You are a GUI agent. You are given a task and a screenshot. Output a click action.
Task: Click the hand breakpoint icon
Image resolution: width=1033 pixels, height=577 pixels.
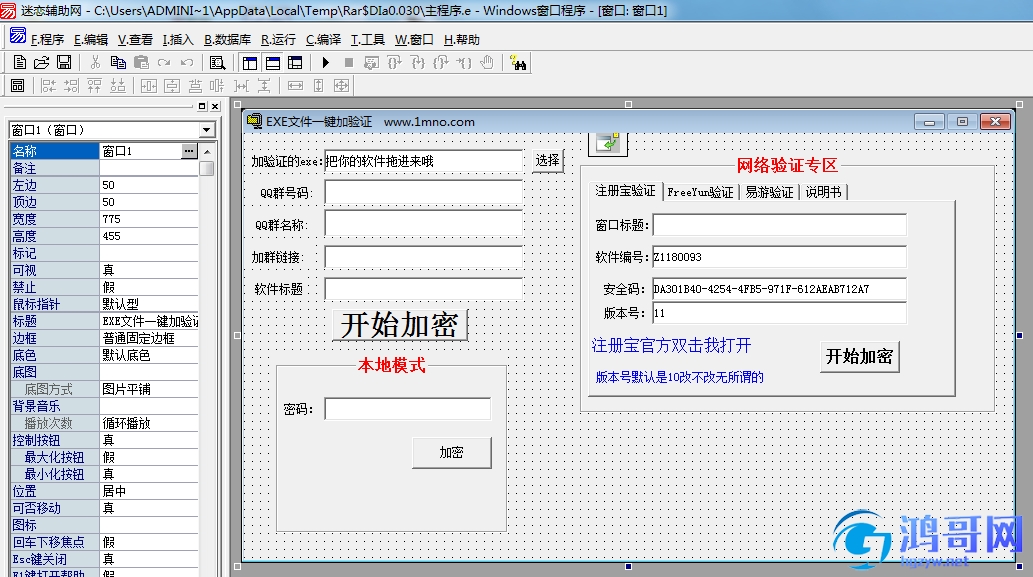point(487,63)
